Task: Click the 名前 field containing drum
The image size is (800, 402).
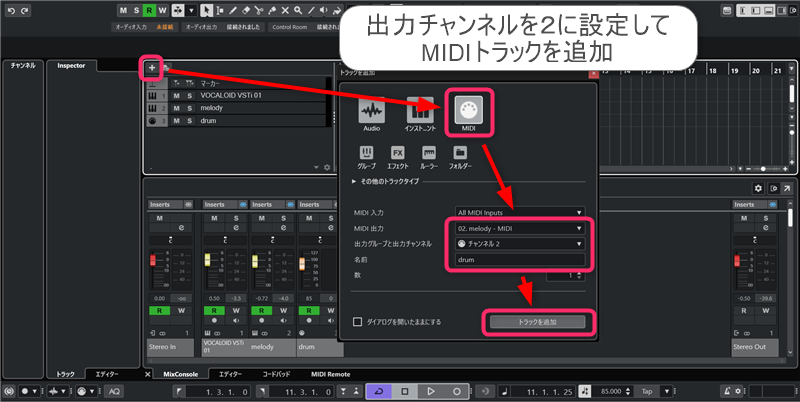Action: click(520, 260)
